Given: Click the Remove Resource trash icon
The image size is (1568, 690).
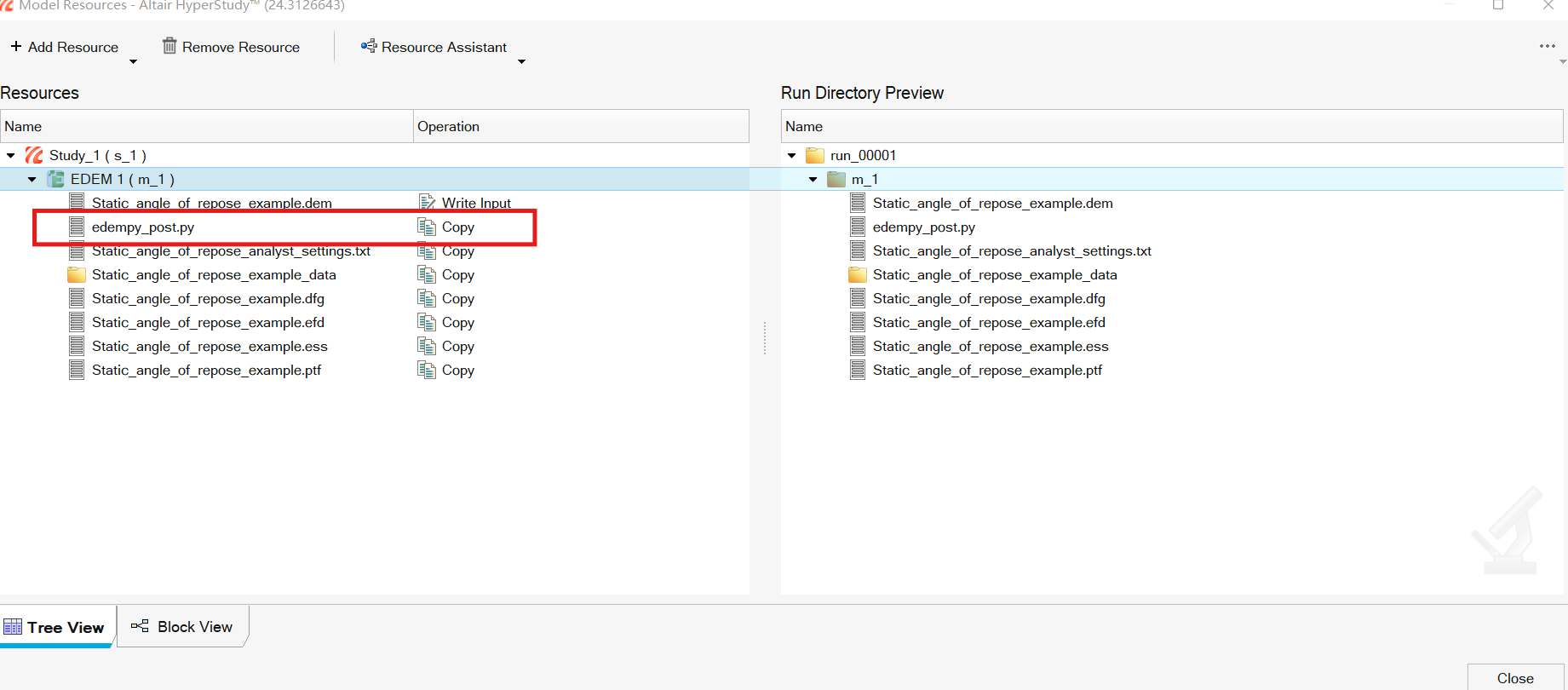Looking at the screenshot, I should [x=169, y=46].
